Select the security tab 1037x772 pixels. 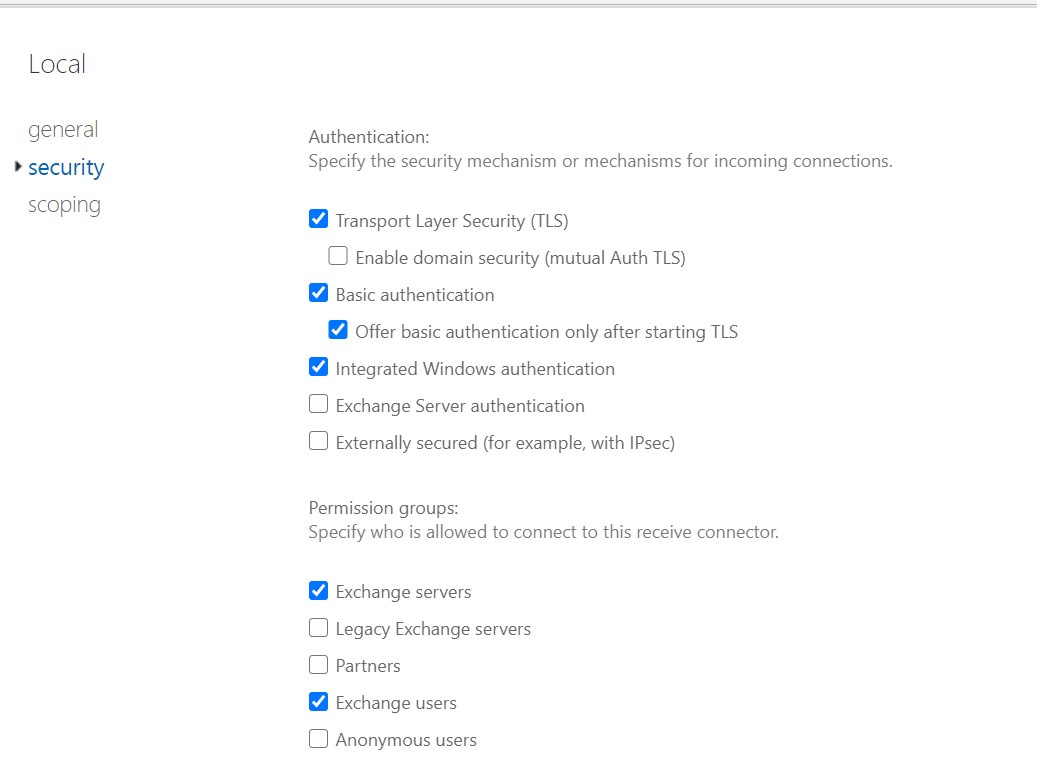[66, 167]
